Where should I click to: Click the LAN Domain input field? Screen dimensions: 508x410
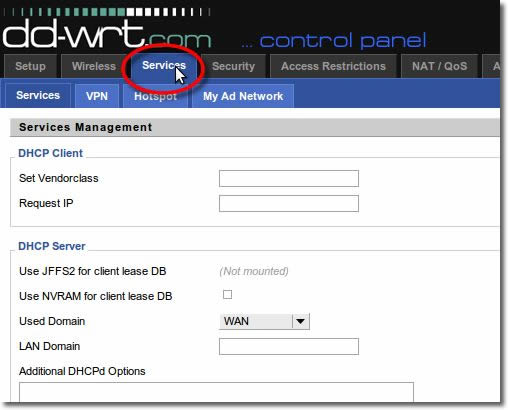289,346
